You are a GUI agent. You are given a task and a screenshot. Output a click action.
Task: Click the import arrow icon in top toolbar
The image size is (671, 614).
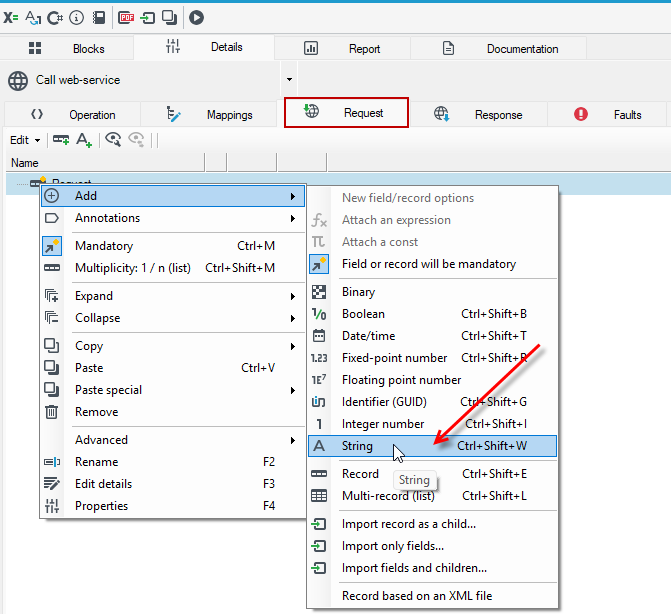click(148, 18)
